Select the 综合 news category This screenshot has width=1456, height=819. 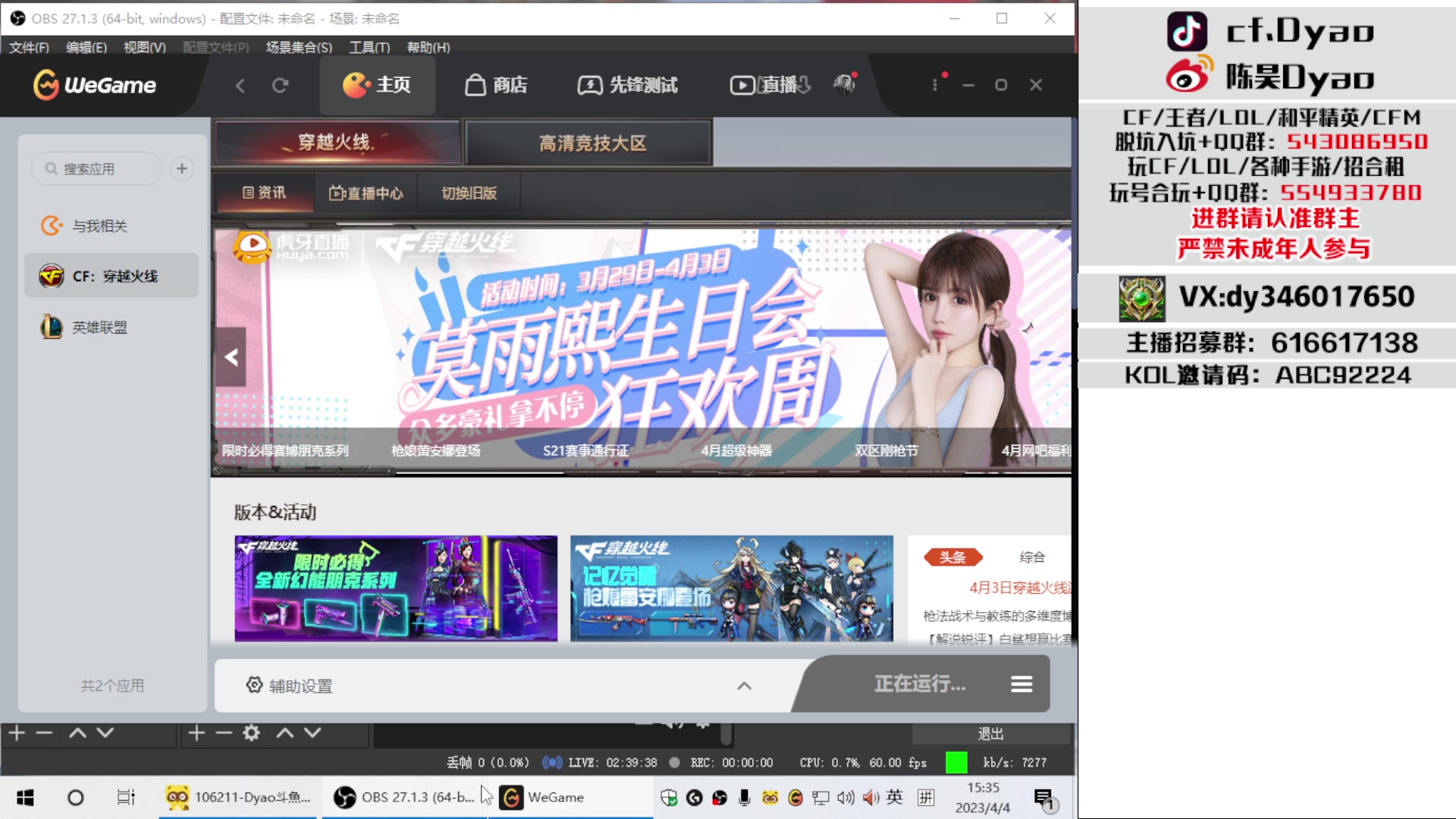[x=1032, y=557]
